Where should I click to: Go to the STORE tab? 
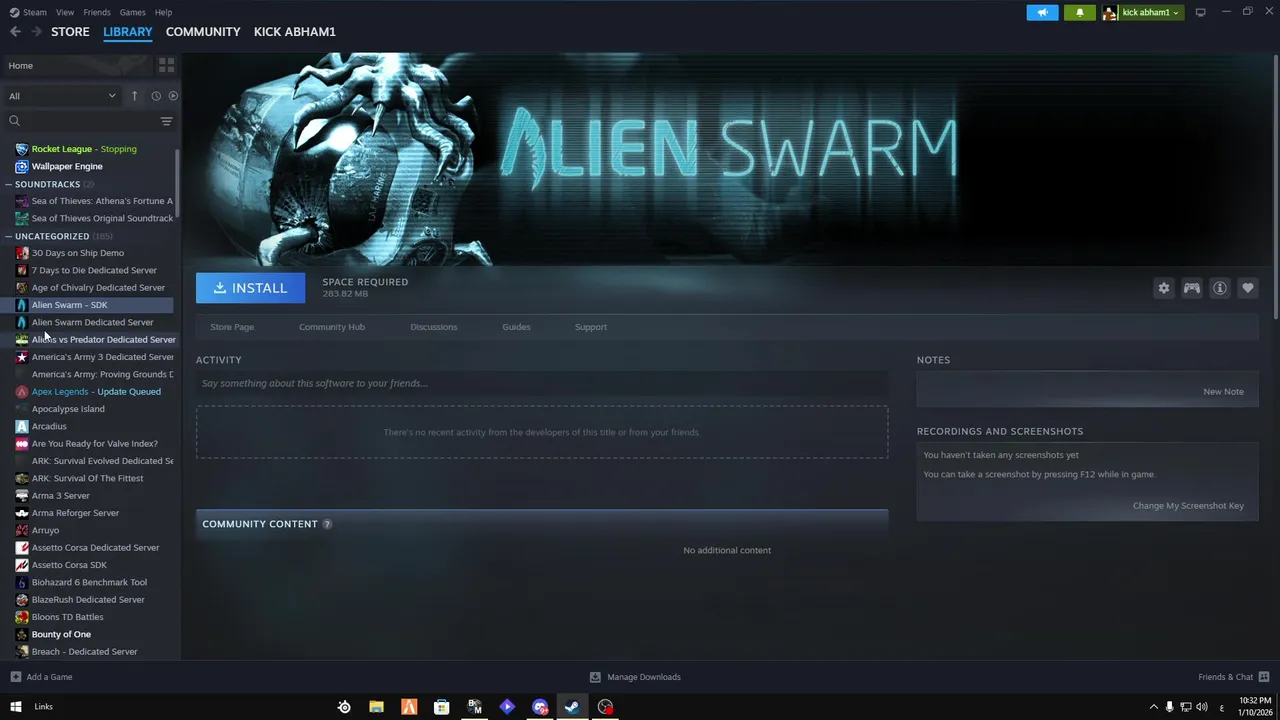click(70, 32)
